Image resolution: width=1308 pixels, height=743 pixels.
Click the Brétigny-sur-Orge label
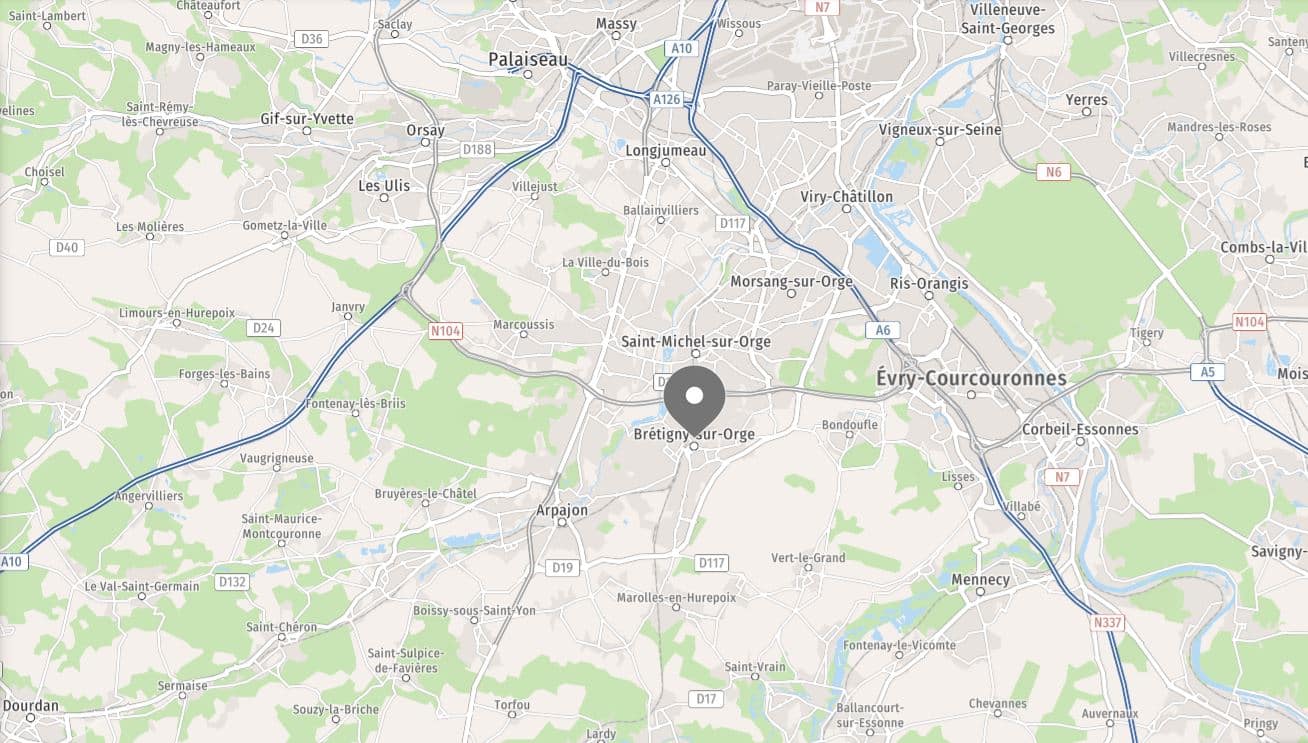click(x=694, y=435)
